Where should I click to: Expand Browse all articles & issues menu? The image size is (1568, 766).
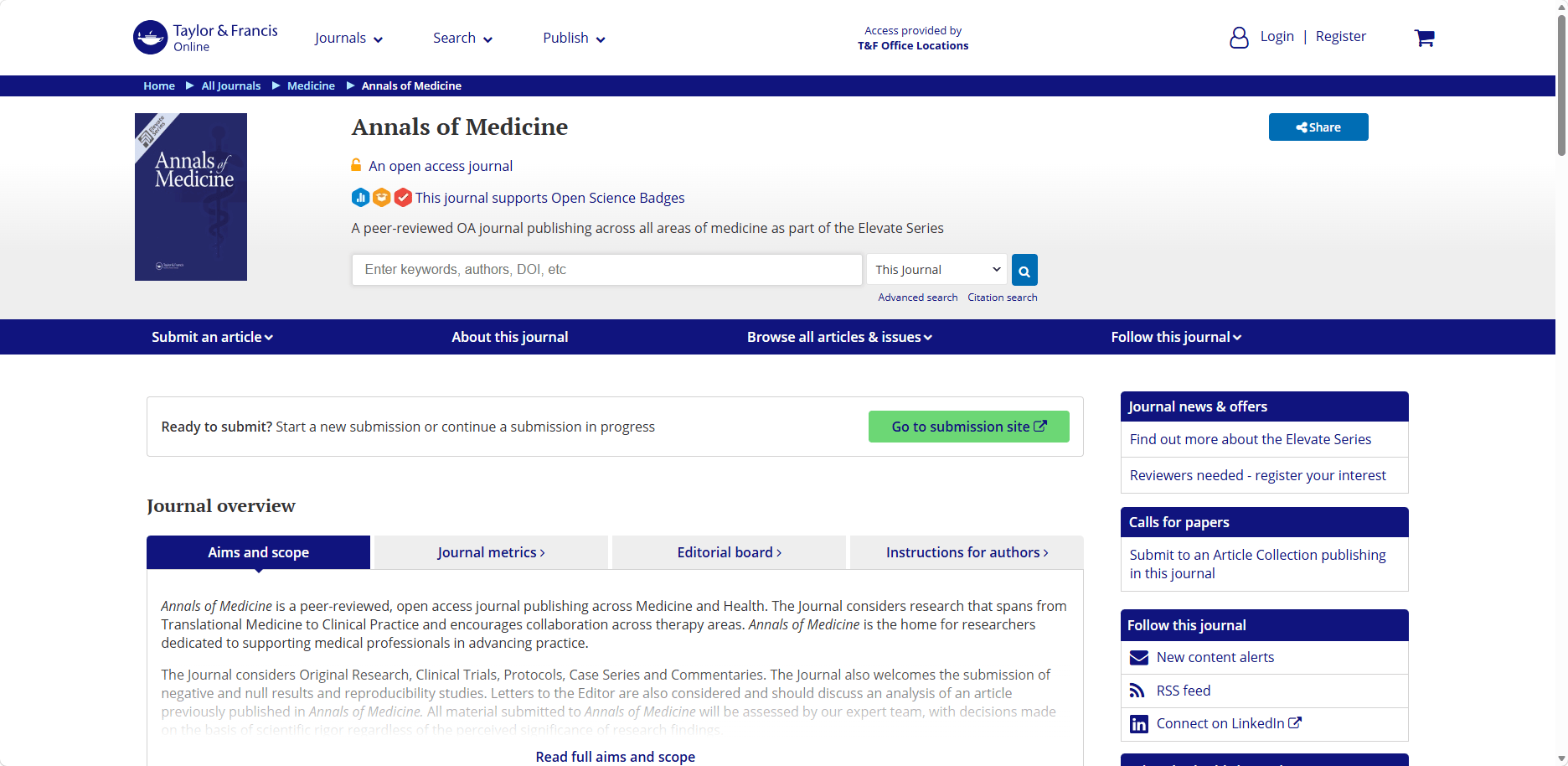tap(839, 337)
